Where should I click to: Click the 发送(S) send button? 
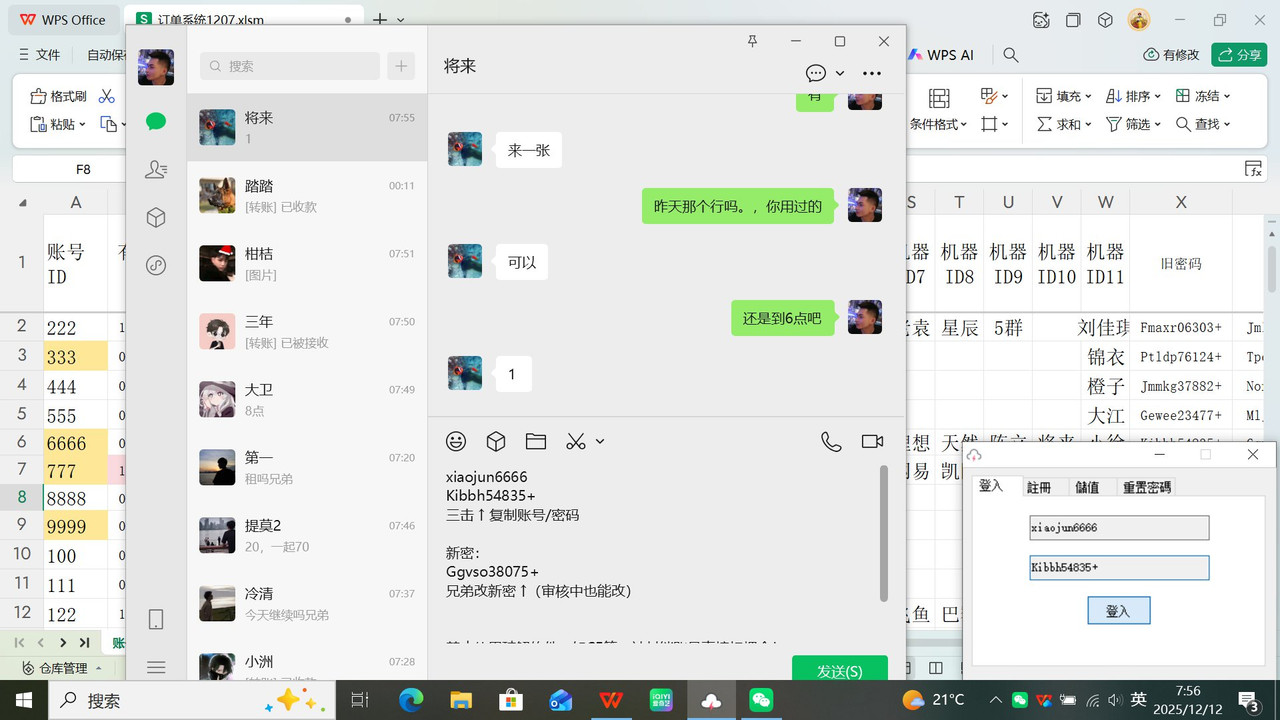[x=840, y=669]
